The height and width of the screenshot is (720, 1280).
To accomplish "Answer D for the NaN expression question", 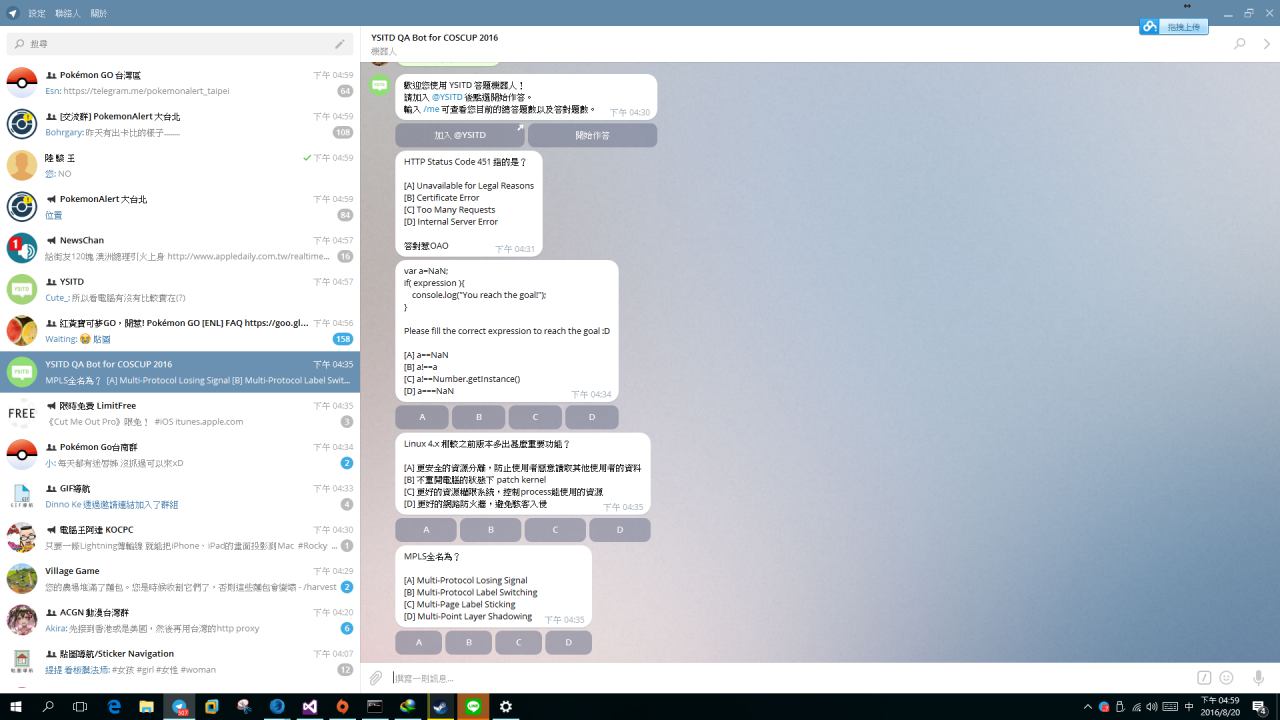I will (591, 417).
